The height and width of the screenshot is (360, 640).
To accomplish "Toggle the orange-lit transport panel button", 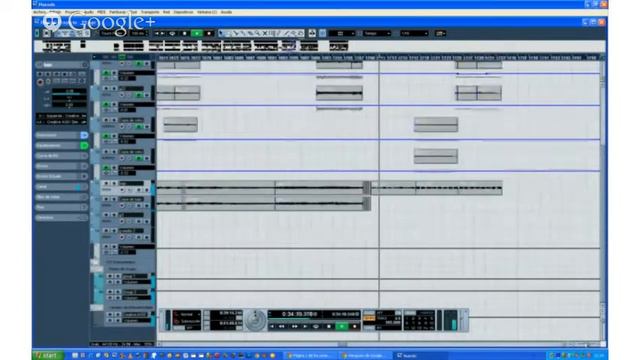I will pyautogui.click(x=369, y=318).
